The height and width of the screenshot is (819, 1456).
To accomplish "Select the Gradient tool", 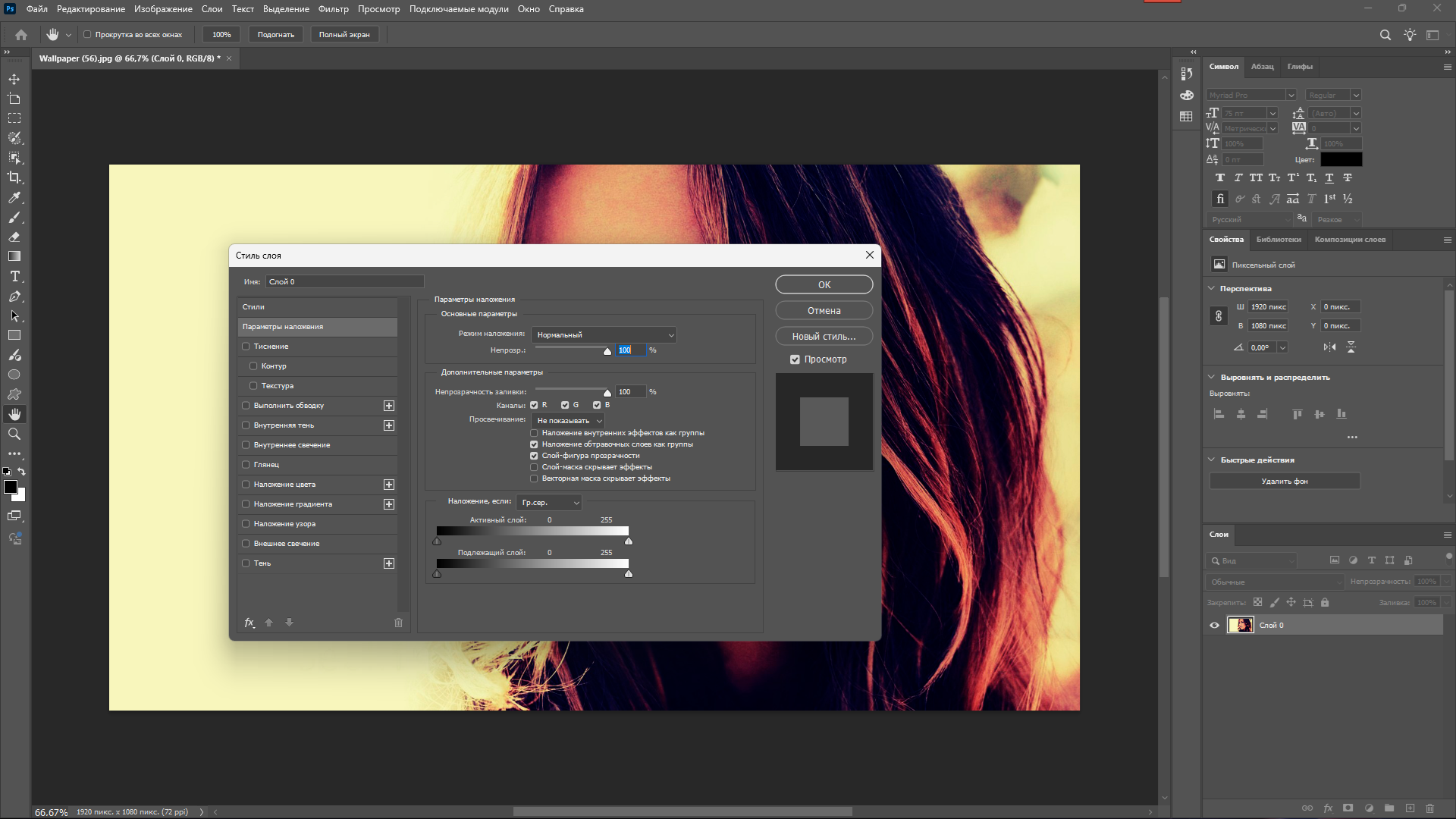I will (14, 256).
